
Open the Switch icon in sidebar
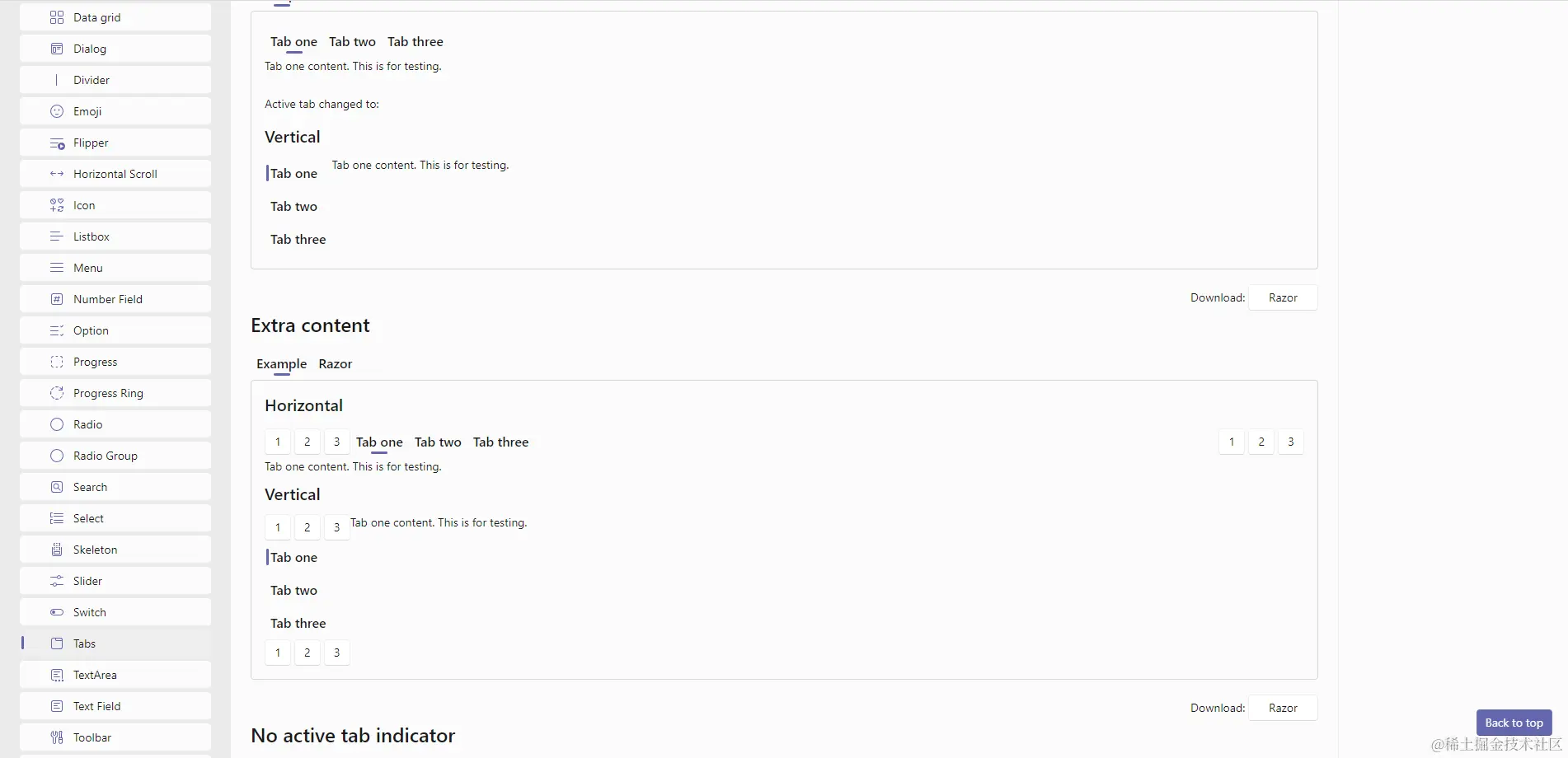57,612
